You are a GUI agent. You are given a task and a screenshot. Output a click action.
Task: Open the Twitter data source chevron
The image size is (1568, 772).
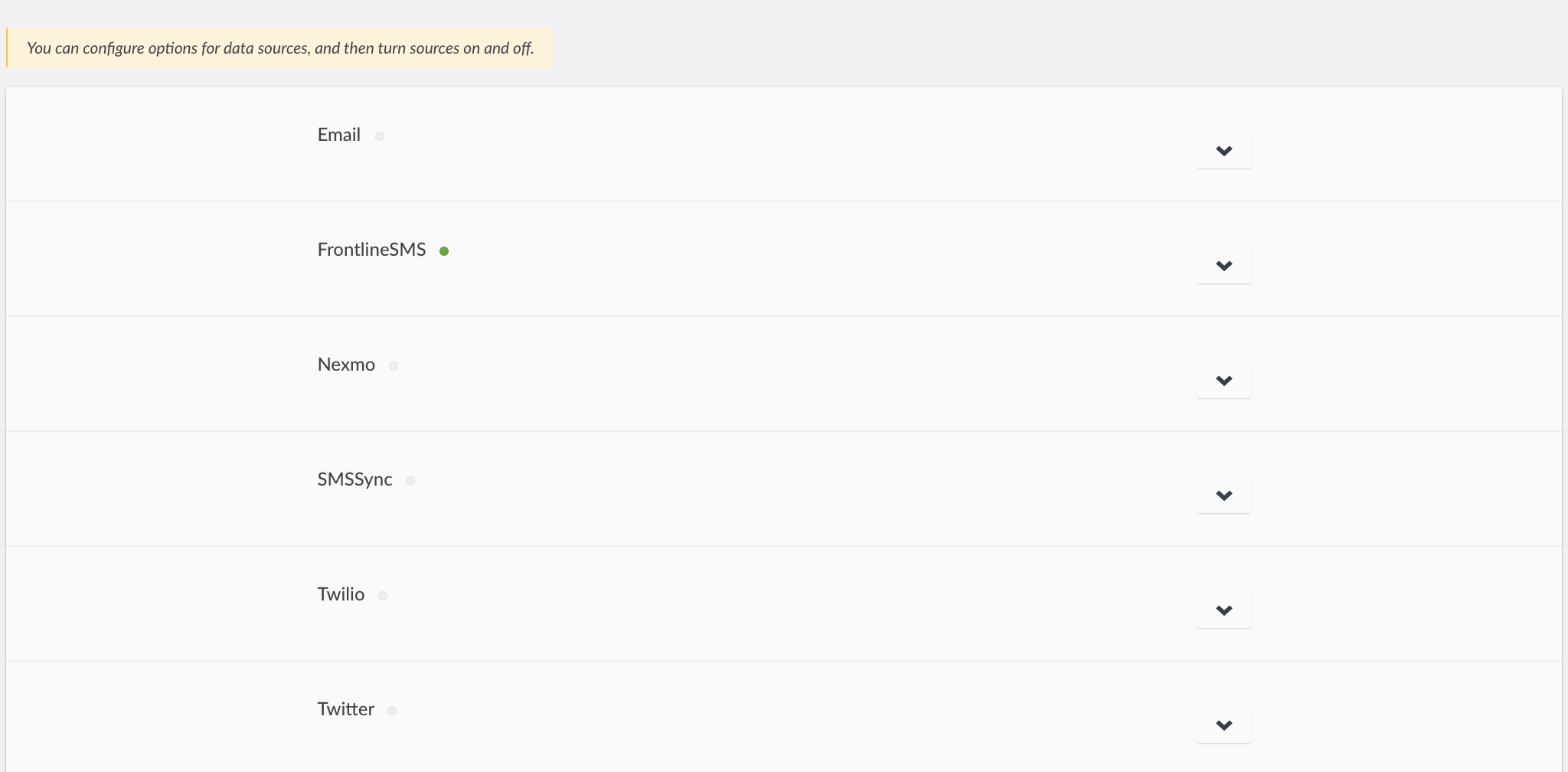1223,725
